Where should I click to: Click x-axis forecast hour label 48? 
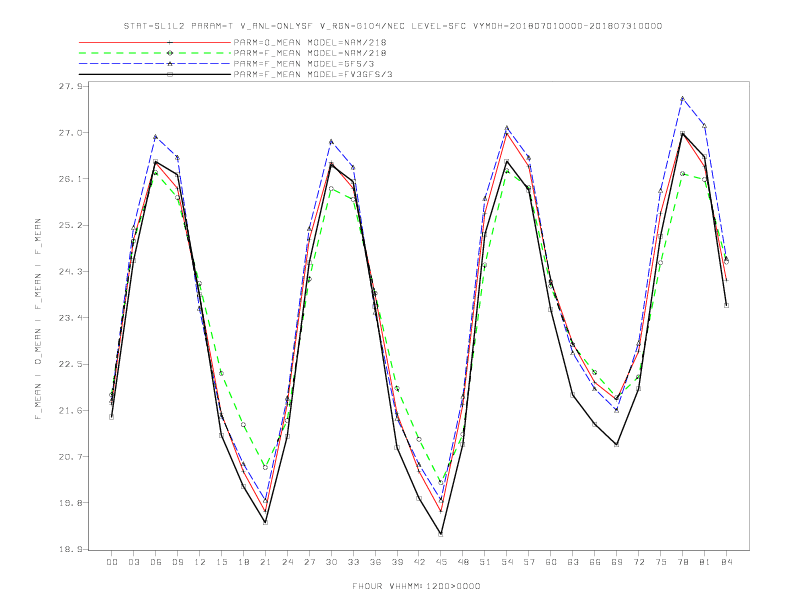coord(463,562)
